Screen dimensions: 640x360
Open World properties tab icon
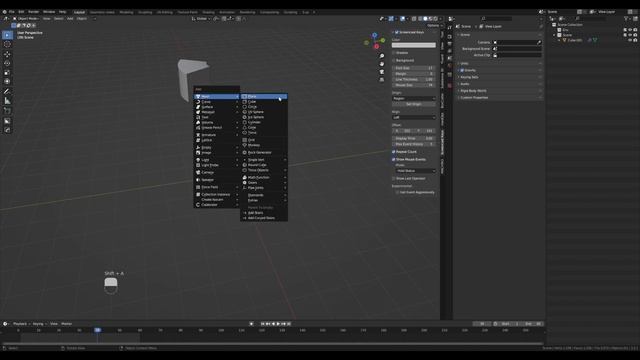point(450,66)
